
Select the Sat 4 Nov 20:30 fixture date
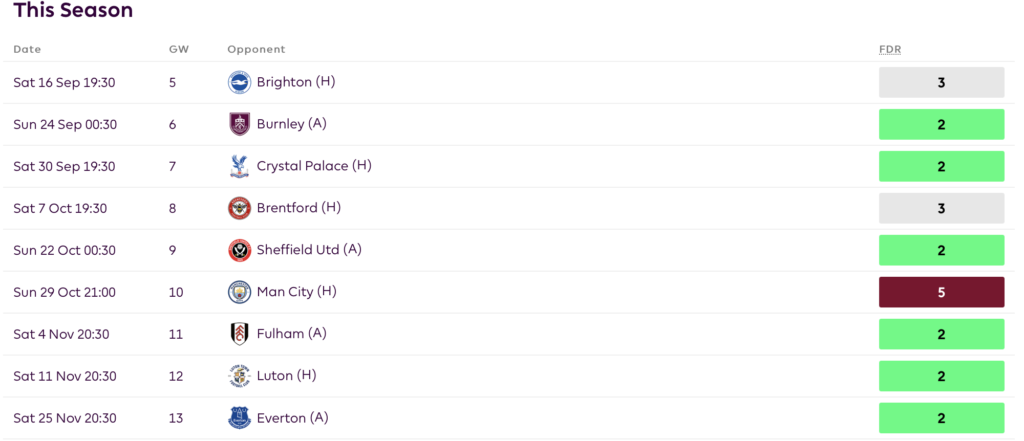(62, 334)
